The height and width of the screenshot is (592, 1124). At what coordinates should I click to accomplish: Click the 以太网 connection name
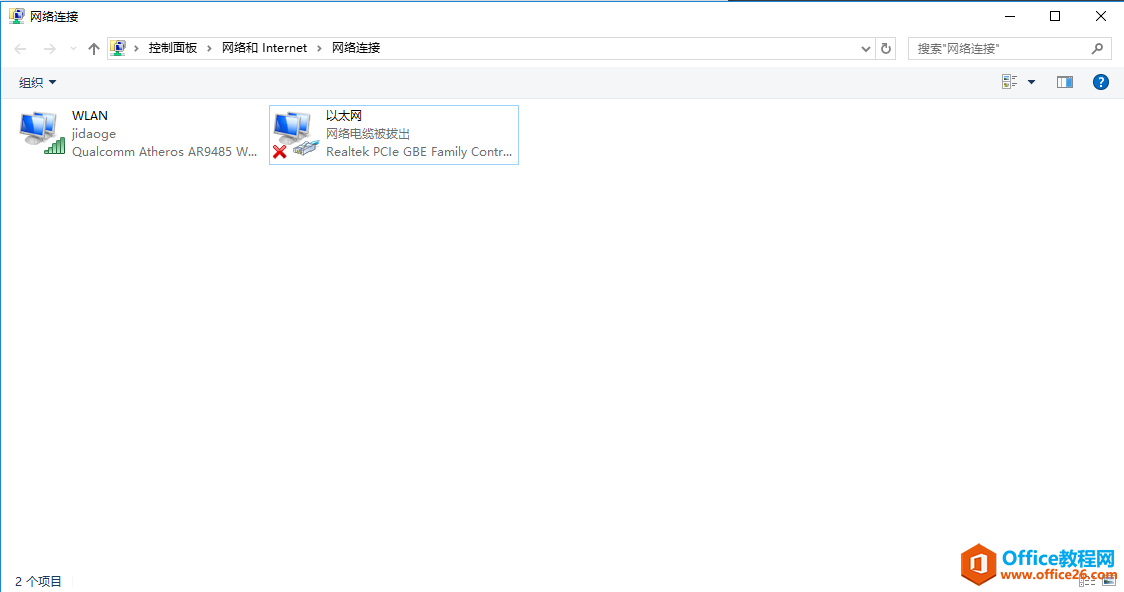click(x=343, y=116)
